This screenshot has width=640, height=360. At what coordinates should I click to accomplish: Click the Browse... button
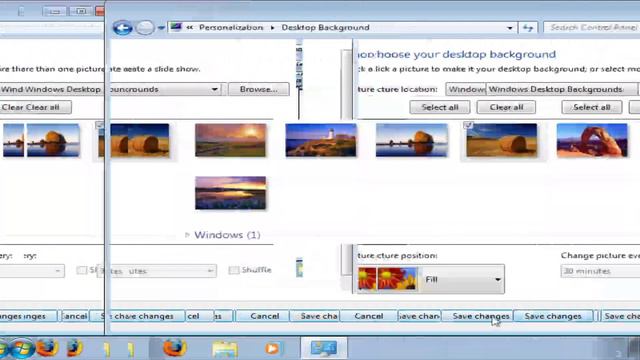[258, 89]
